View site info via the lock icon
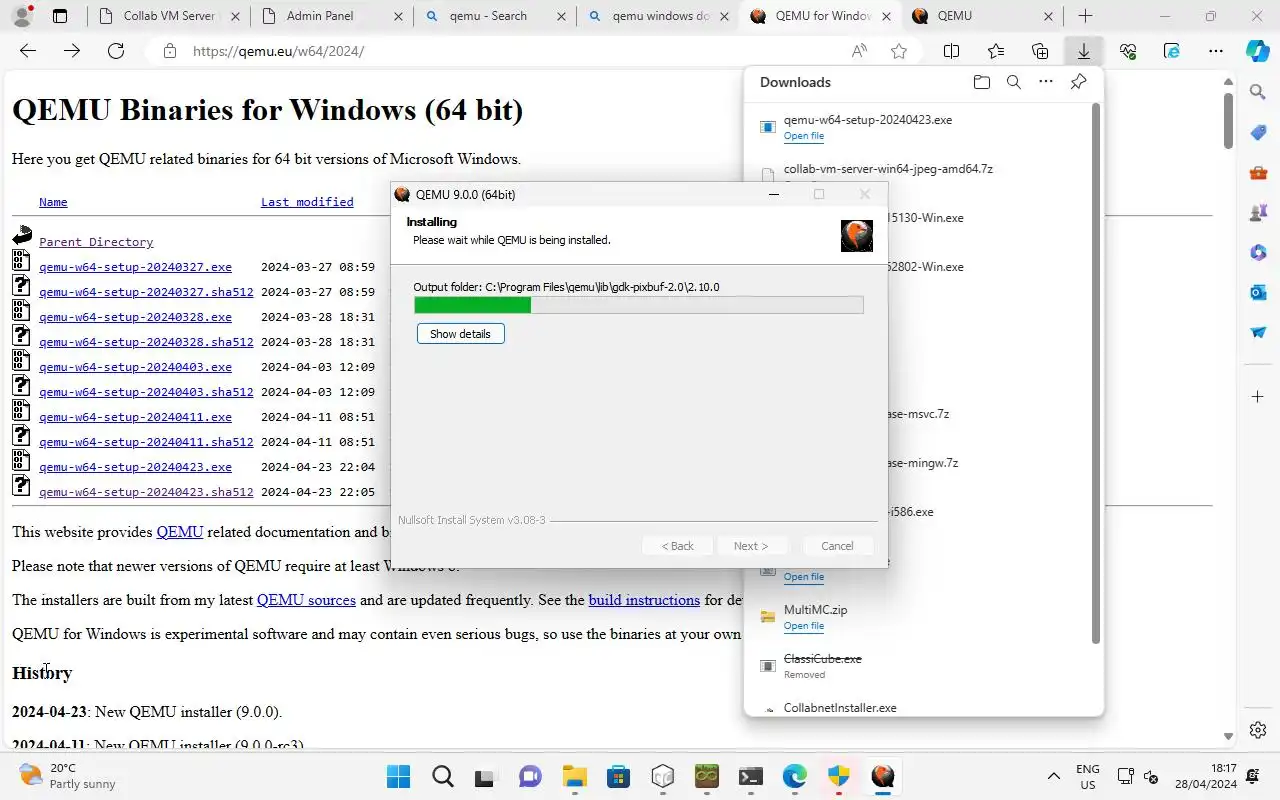1280x800 pixels. tap(170, 51)
